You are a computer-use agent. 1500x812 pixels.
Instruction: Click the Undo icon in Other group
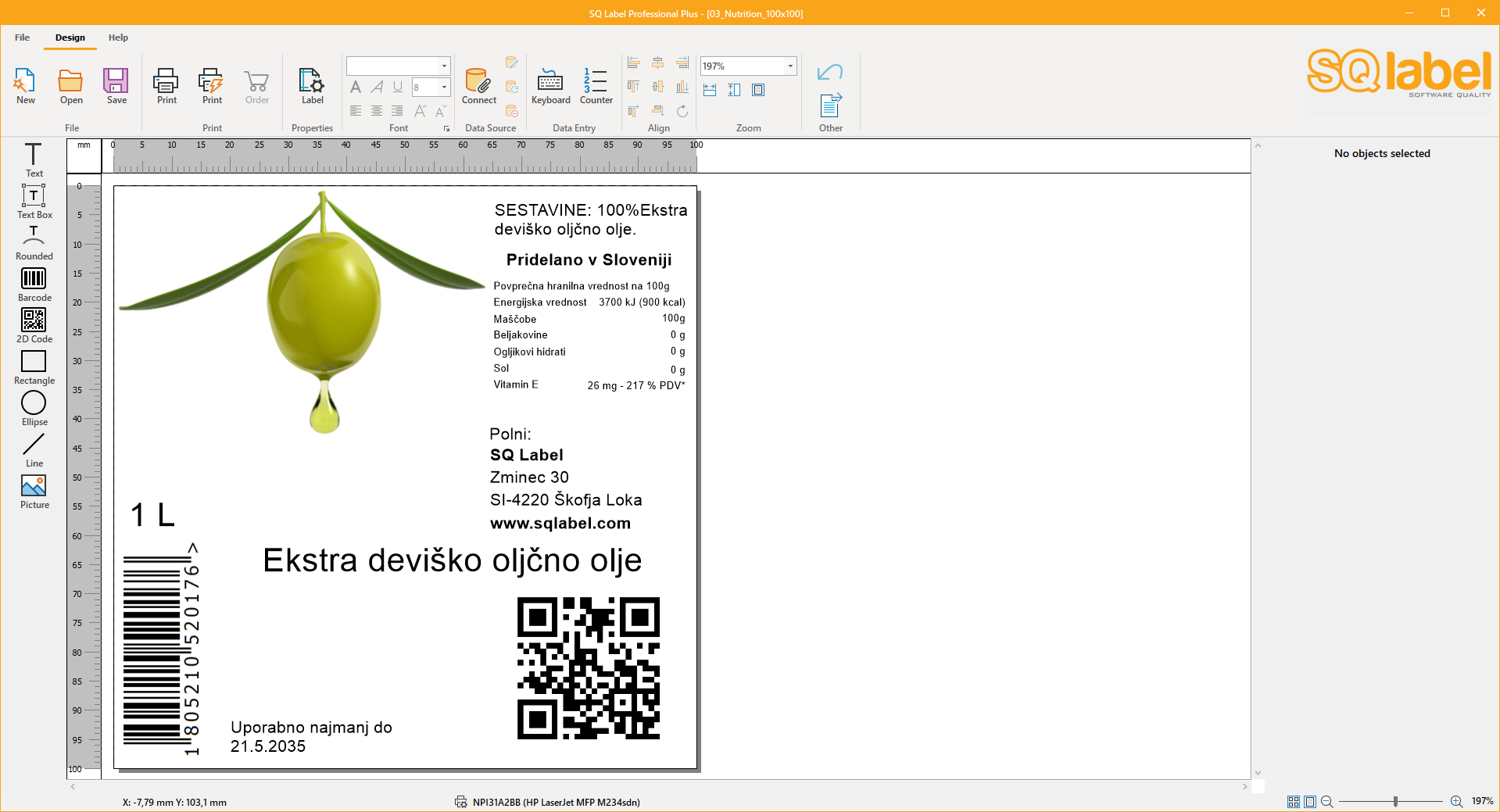(x=829, y=70)
